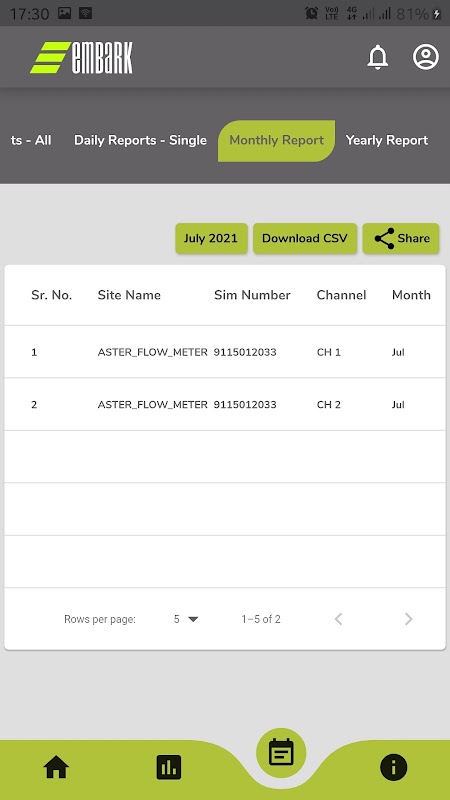This screenshot has width=450, height=800.
Task: Select the reports calendar icon
Action: click(281, 753)
